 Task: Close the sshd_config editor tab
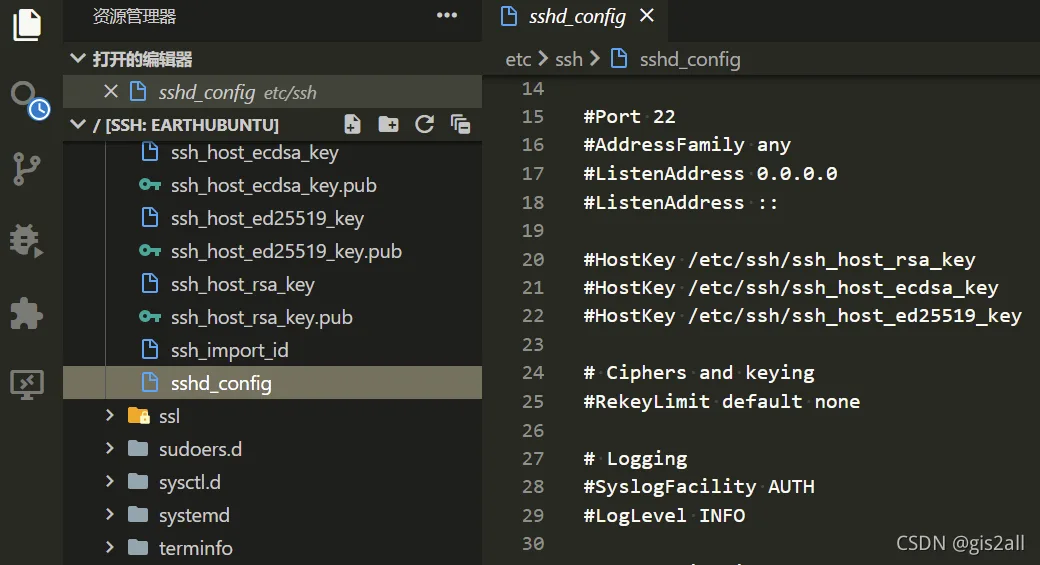tap(647, 15)
